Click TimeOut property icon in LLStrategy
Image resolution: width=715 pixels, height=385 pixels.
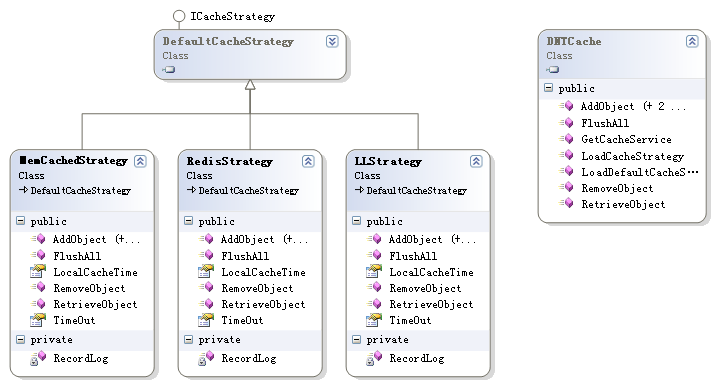[x=374, y=320]
